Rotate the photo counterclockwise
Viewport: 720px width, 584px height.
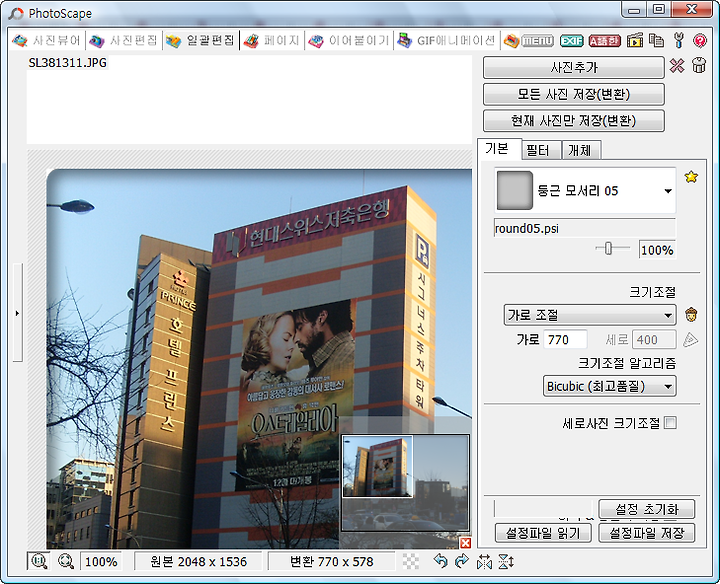[440, 561]
